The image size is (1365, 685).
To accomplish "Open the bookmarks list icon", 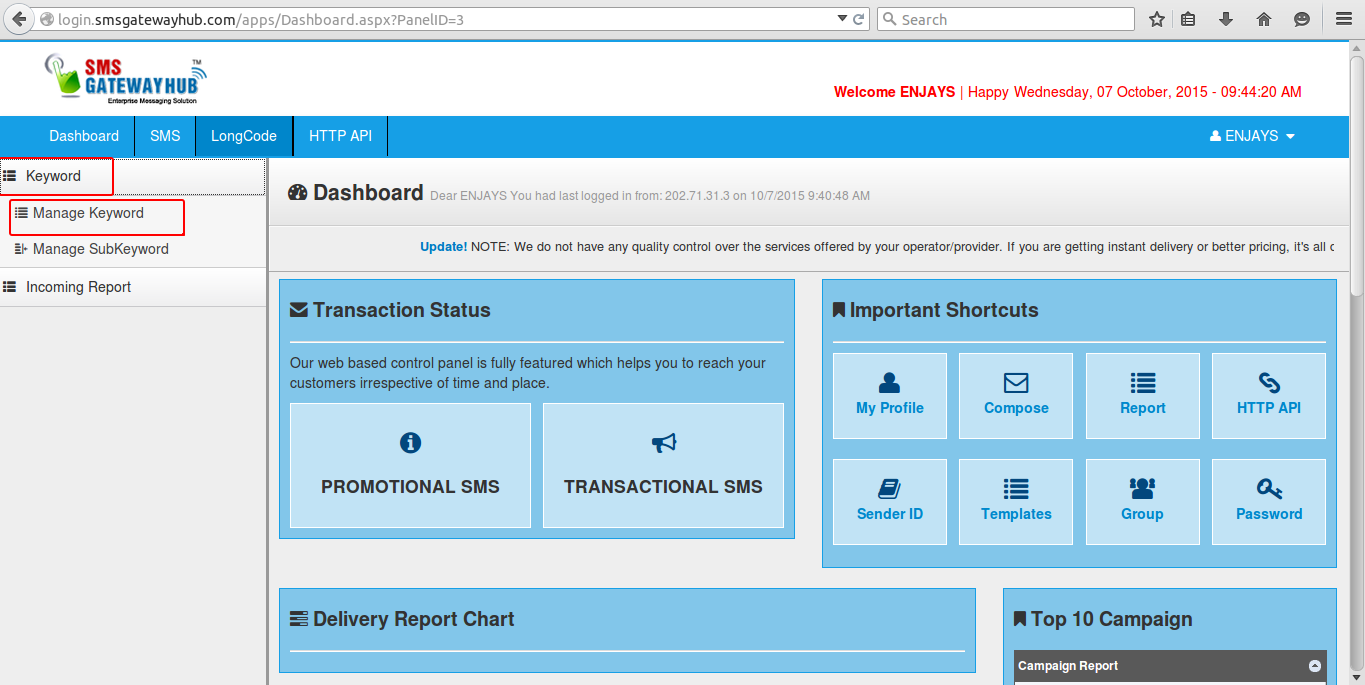I will pos(1188,19).
